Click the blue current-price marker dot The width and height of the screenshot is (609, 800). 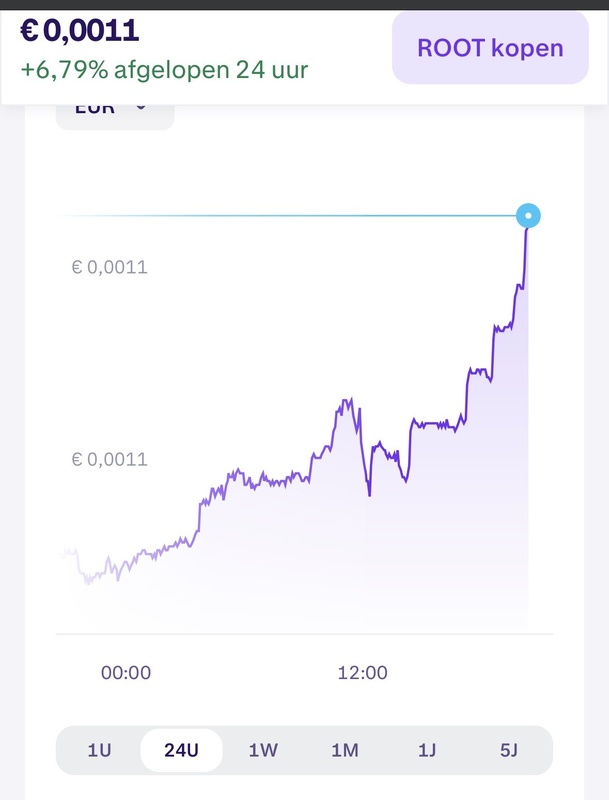pyautogui.click(x=528, y=215)
